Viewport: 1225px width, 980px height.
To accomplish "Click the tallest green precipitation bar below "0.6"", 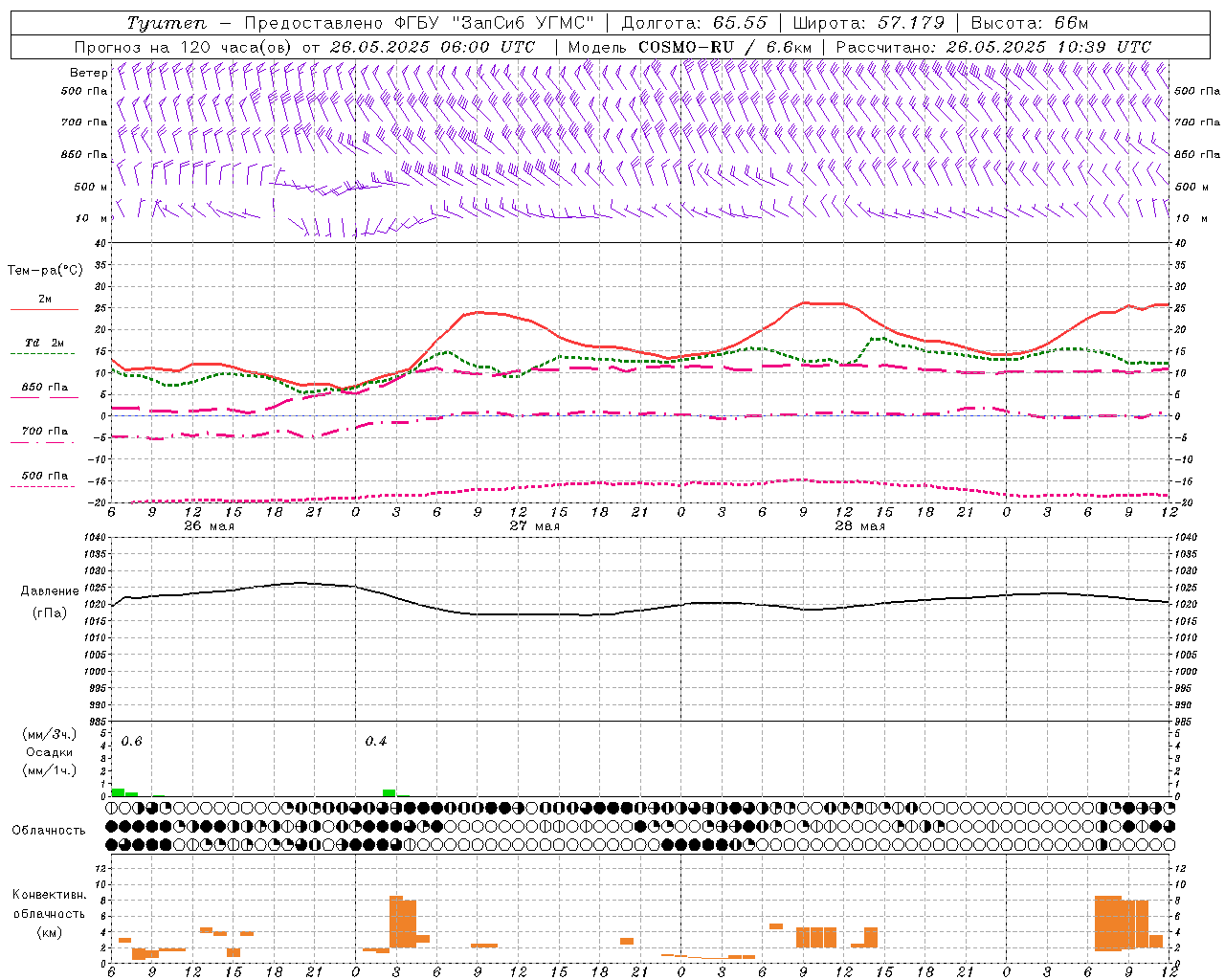I will [118, 792].
